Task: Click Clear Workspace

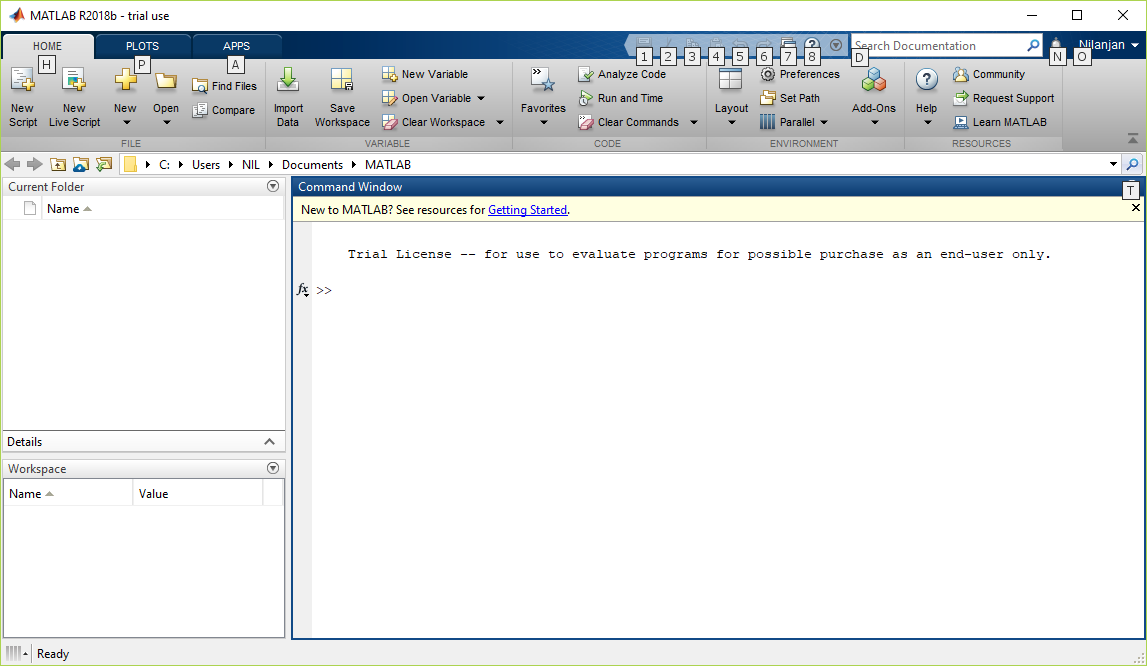Action: (x=434, y=122)
